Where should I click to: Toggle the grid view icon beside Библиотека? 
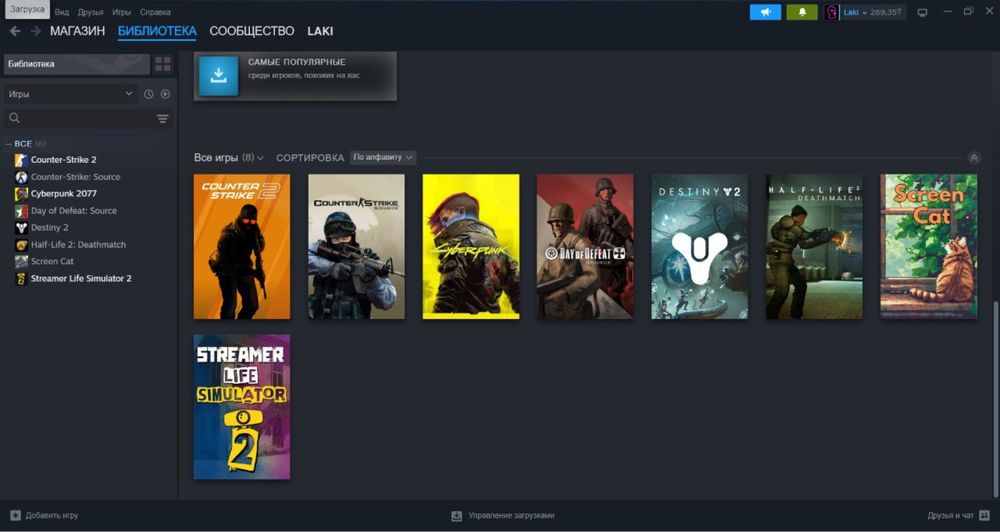163,64
